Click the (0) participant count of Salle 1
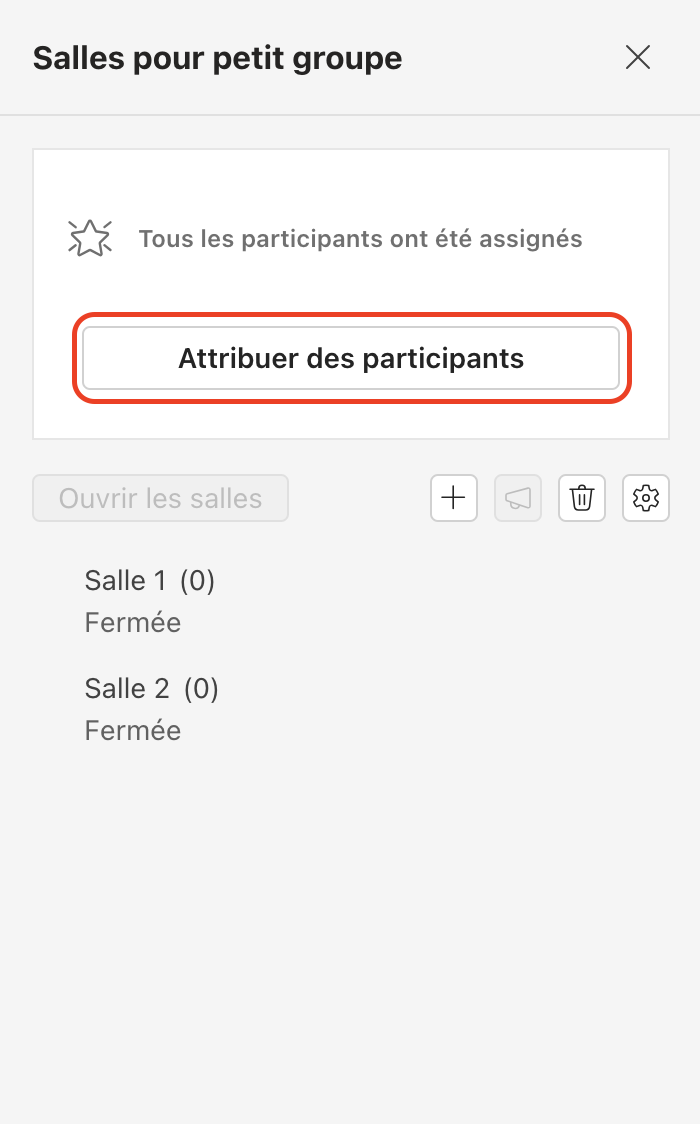The height and width of the screenshot is (1124, 700). (x=198, y=580)
